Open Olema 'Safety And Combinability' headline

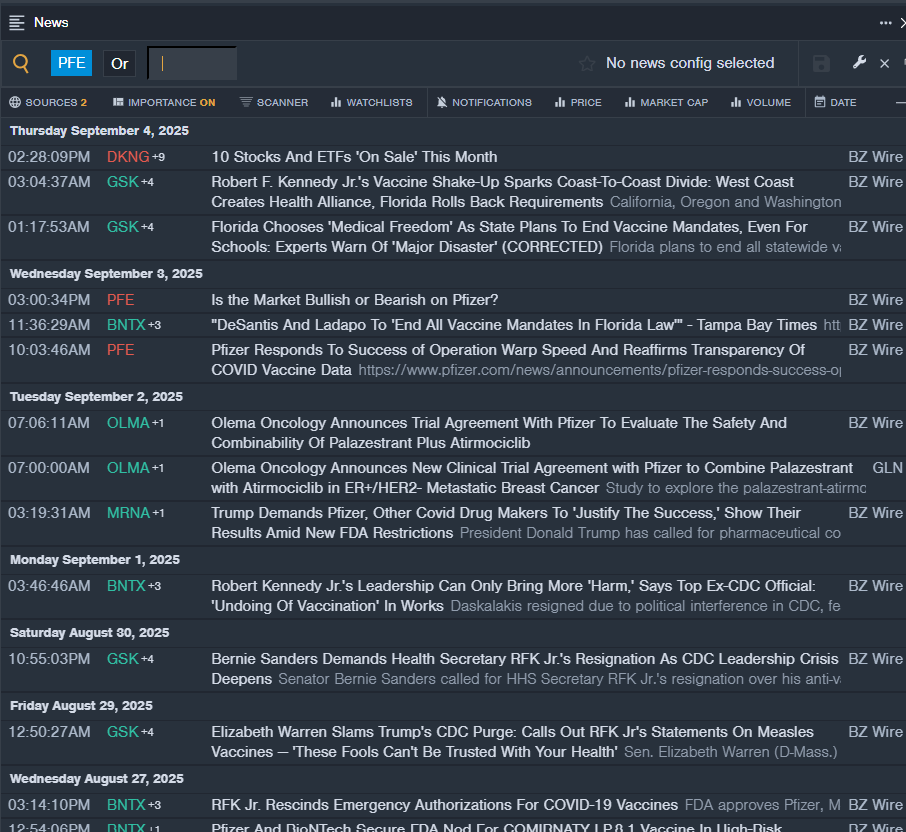499,433
